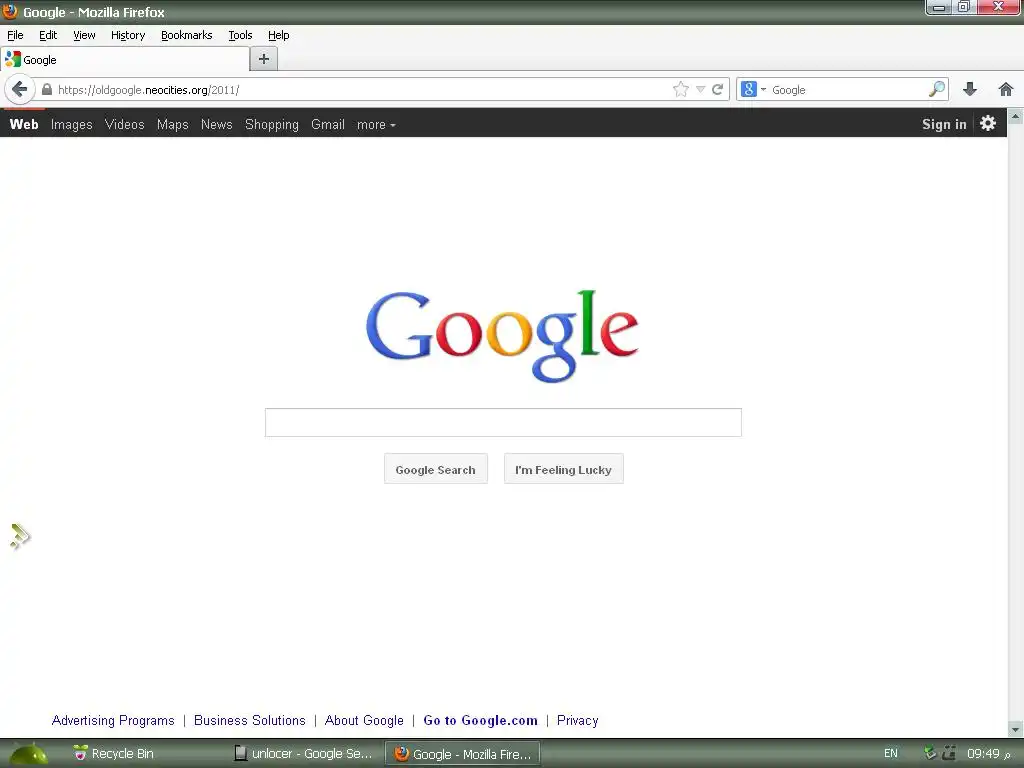The image size is (1024, 768).
Task: Expand the more dropdown in Google bar
Action: click(376, 124)
